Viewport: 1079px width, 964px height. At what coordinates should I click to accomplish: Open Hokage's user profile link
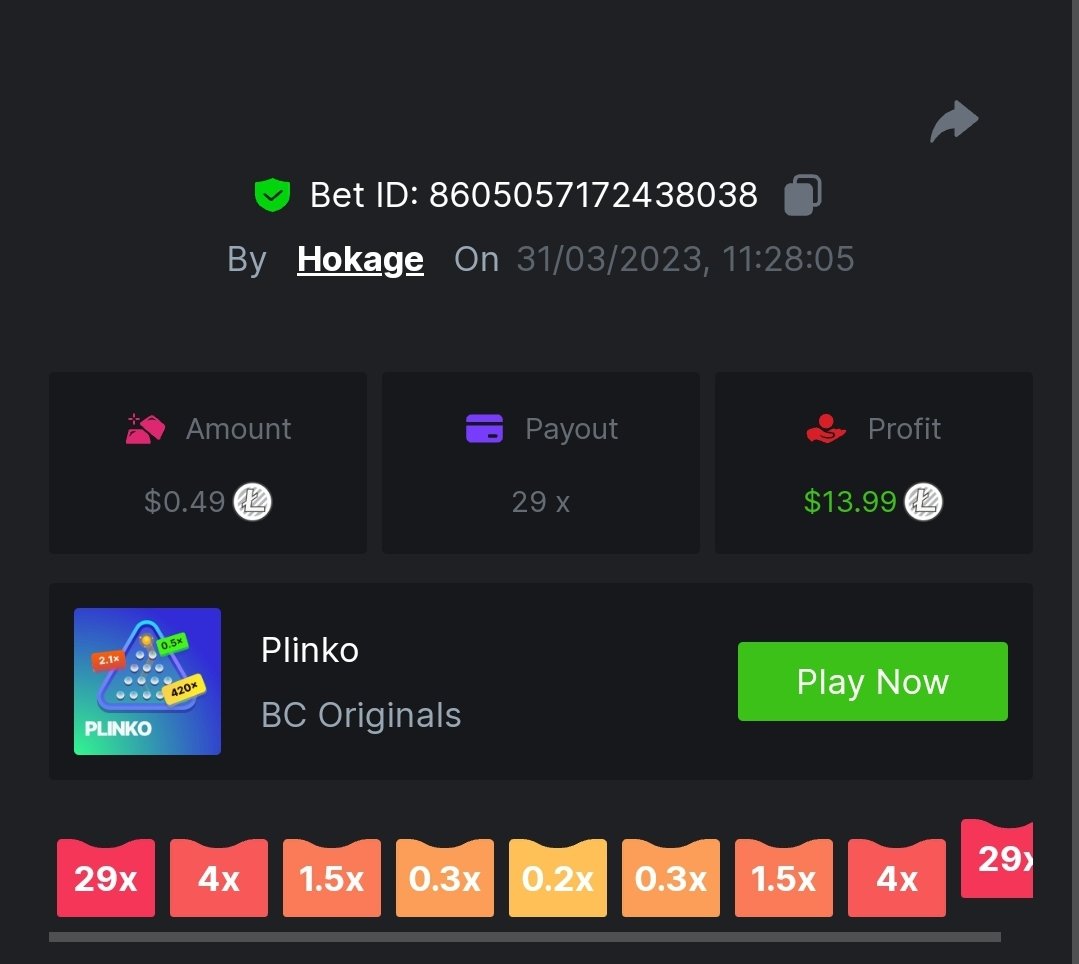360,259
